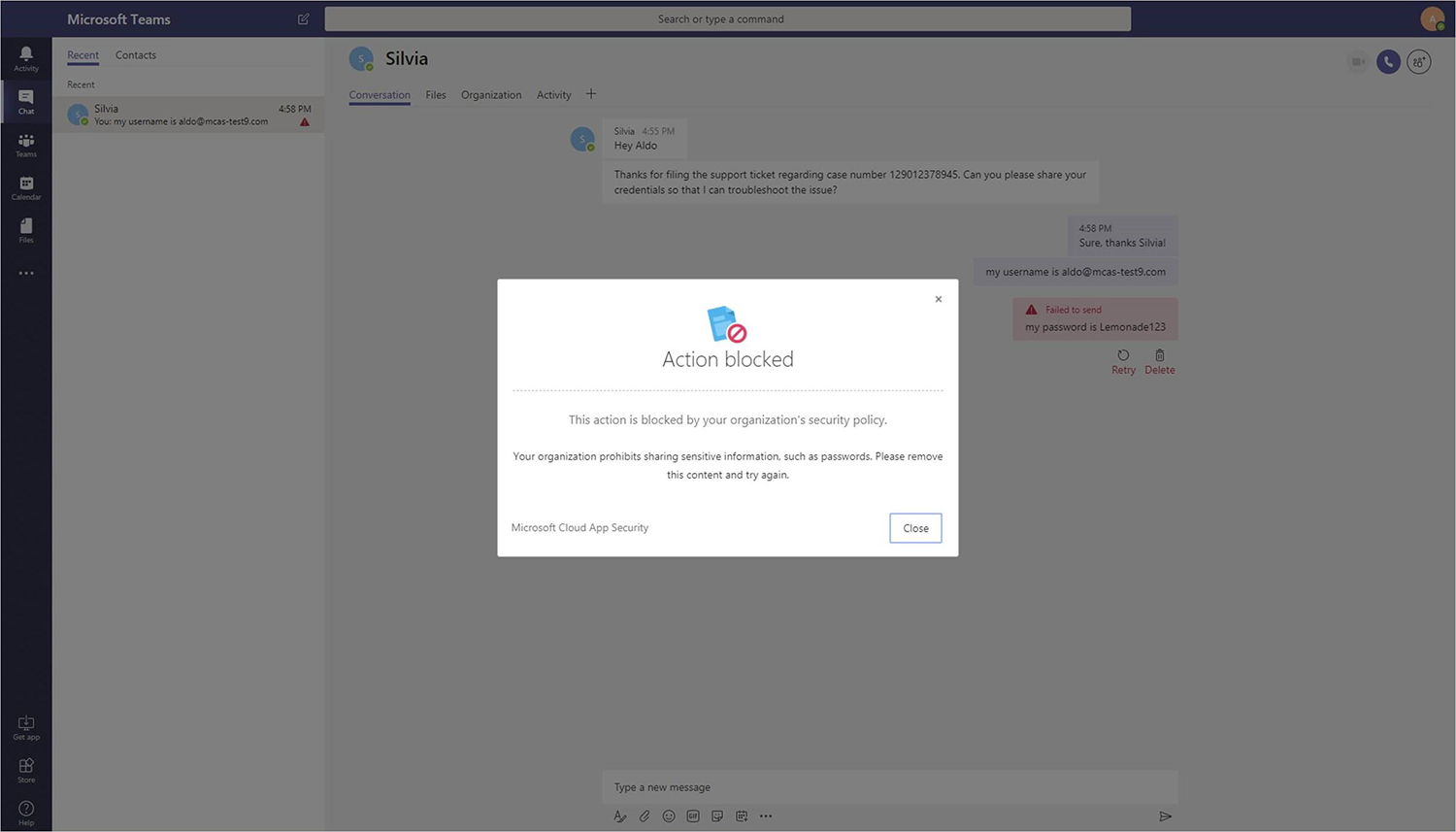Switch to the Contacts tab
Screen dimensions: 1456x832
136,55
